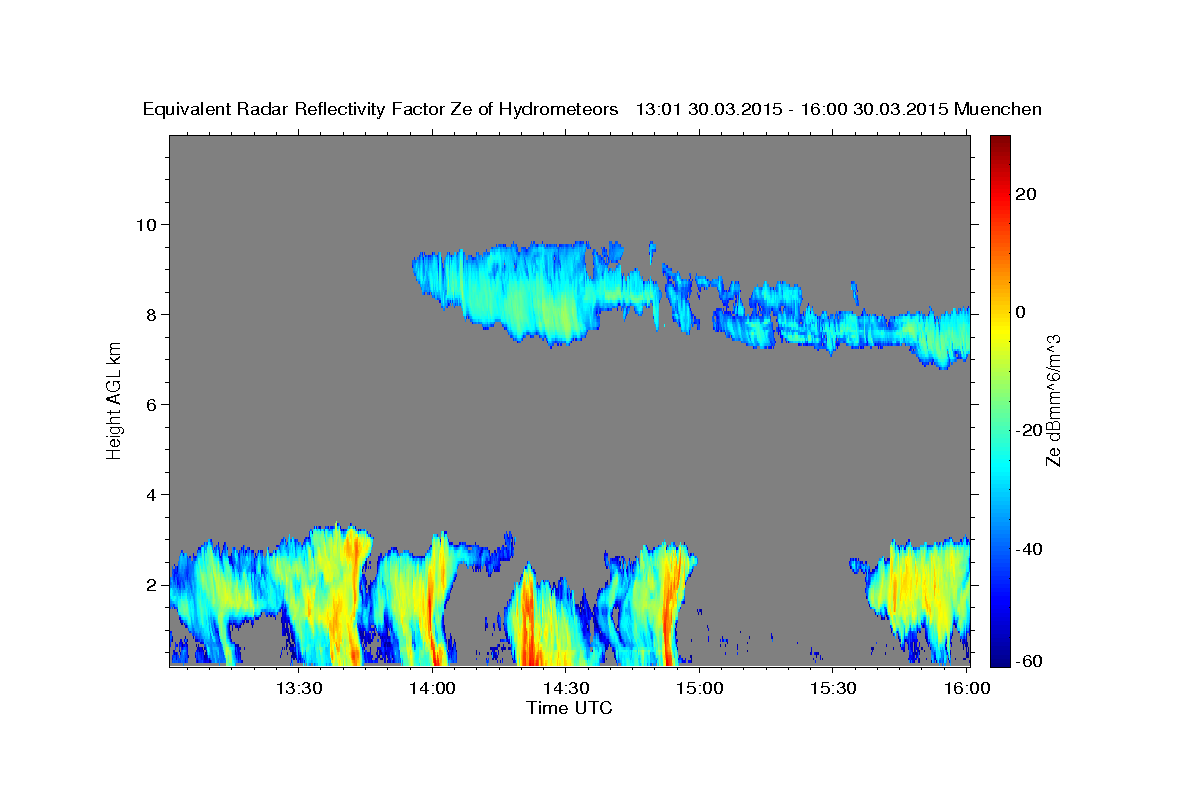The width and height of the screenshot is (1200, 800).
Task: Click the colorbar label 0
Action: [1020, 312]
